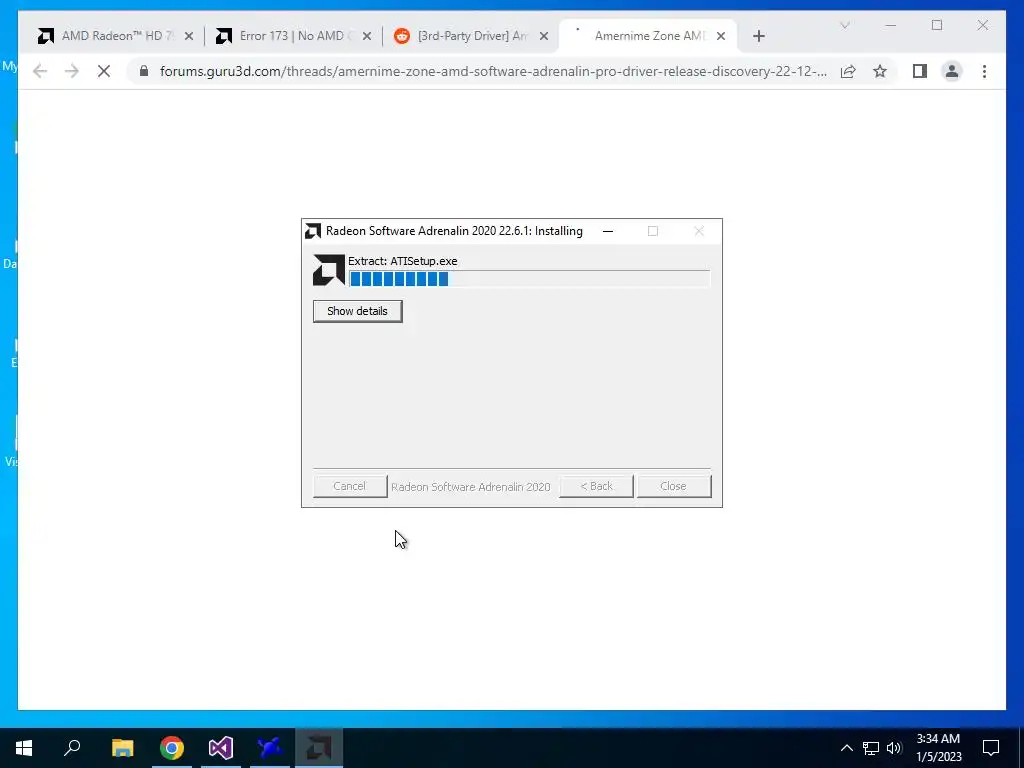This screenshot has width=1024, height=768.
Task: Click the forums.guru3d.com address bar
Action: pyautogui.click(x=493, y=71)
